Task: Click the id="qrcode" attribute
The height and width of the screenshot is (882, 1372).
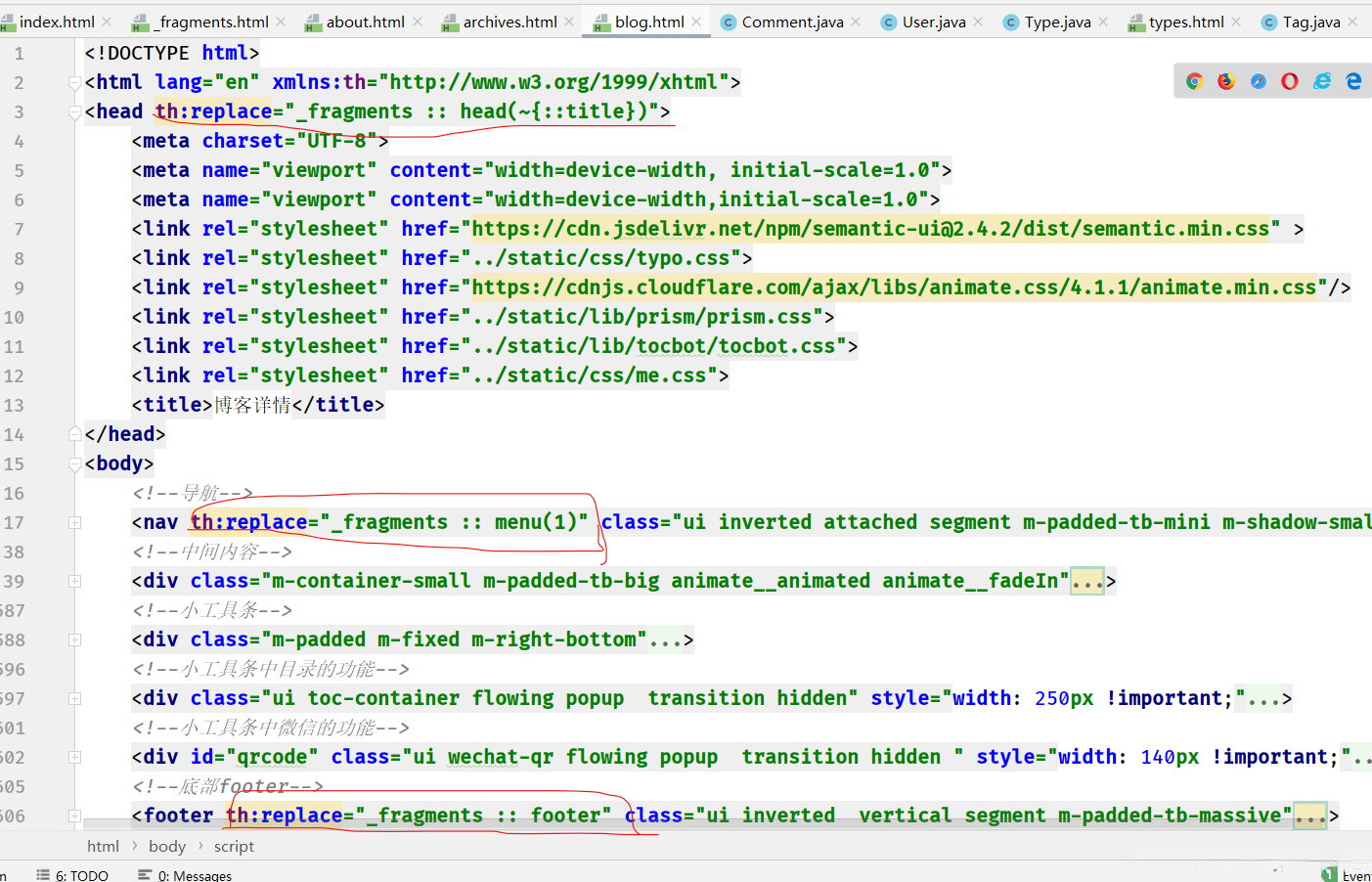Action: click(x=254, y=757)
